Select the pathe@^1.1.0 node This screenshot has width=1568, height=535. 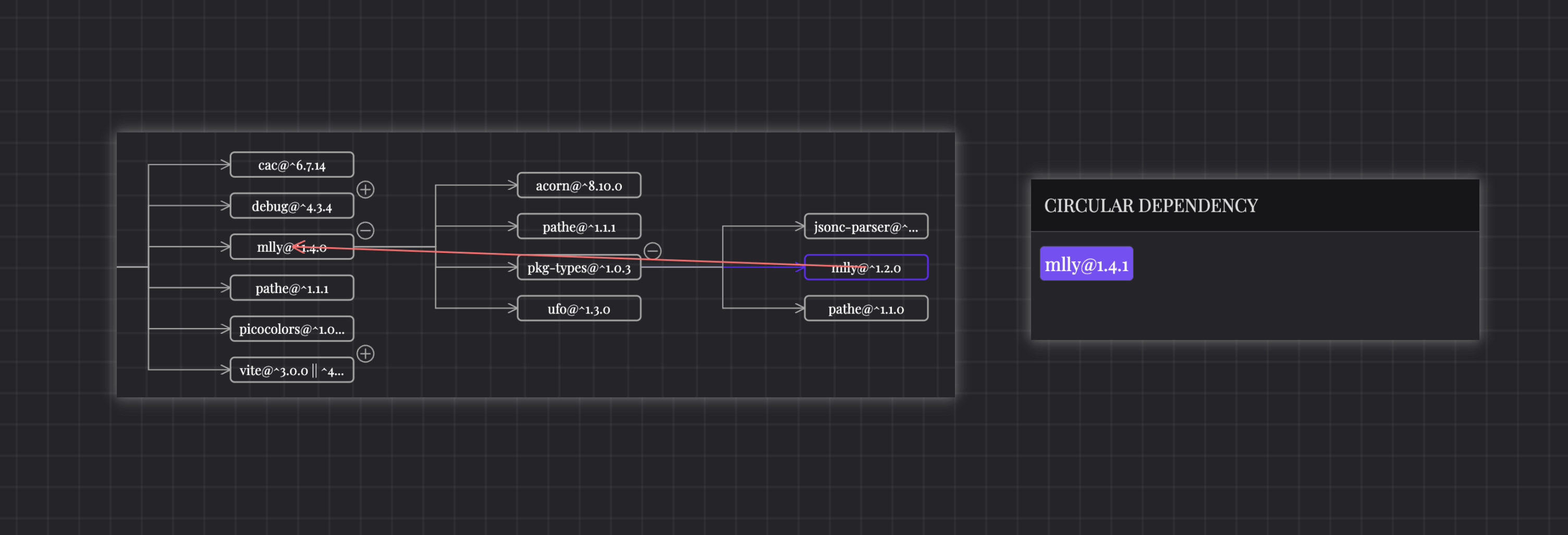coord(866,309)
